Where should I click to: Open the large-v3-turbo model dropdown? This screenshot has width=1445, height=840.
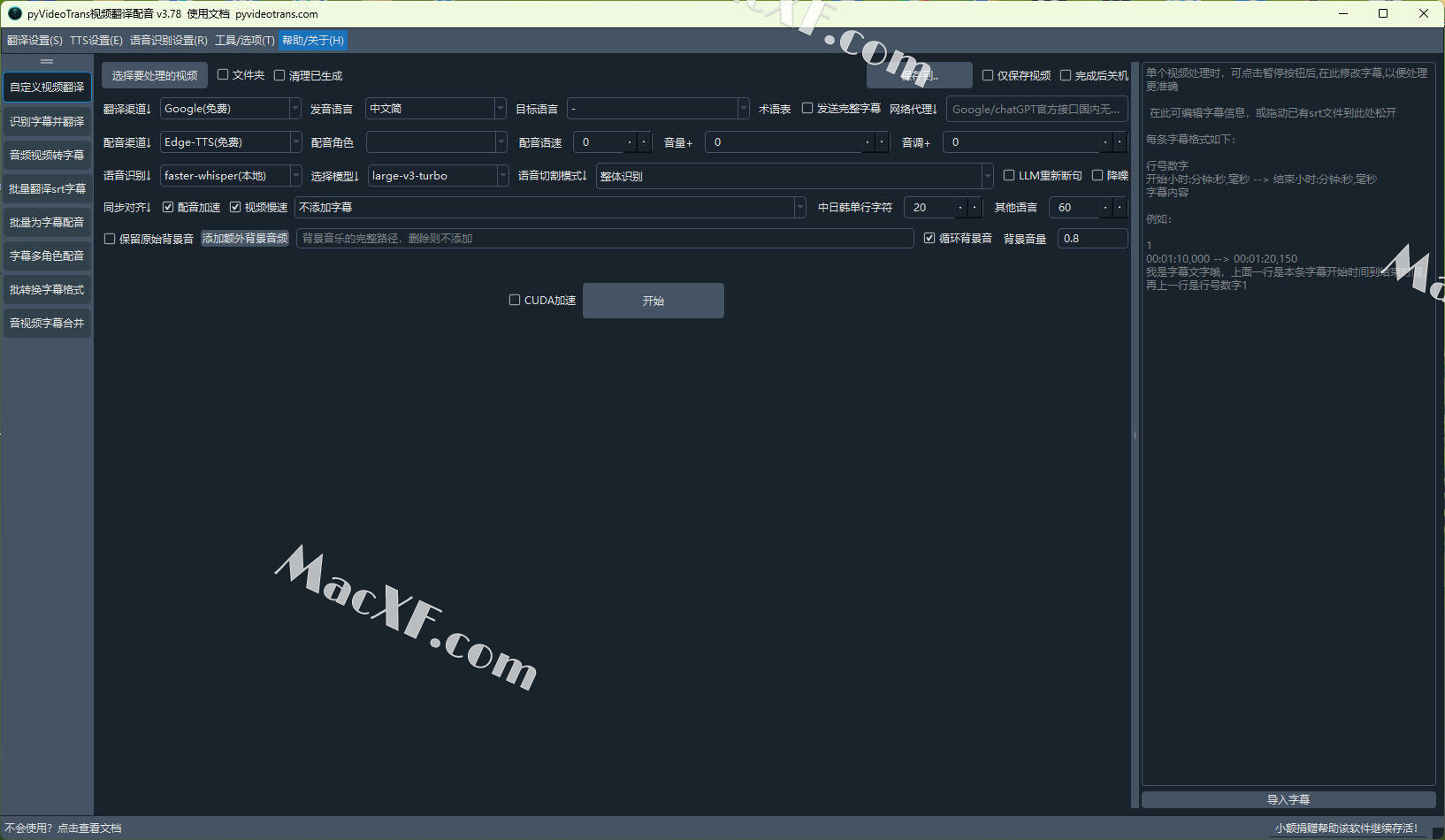click(x=502, y=176)
